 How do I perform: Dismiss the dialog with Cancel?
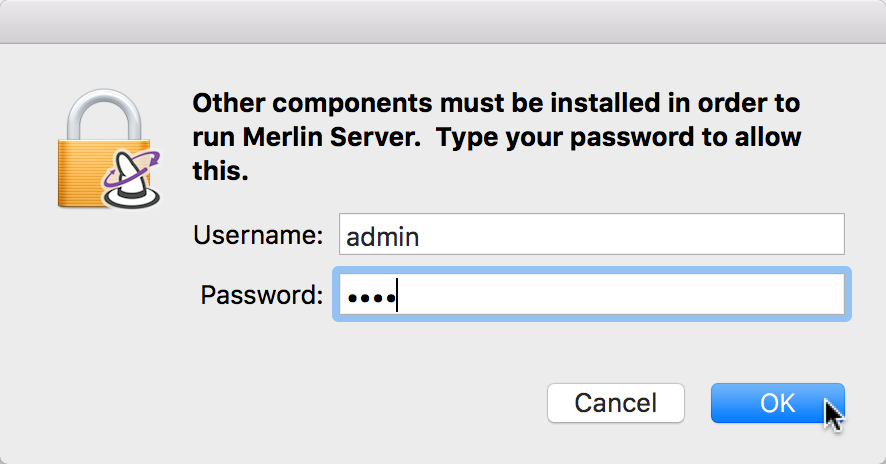point(615,403)
